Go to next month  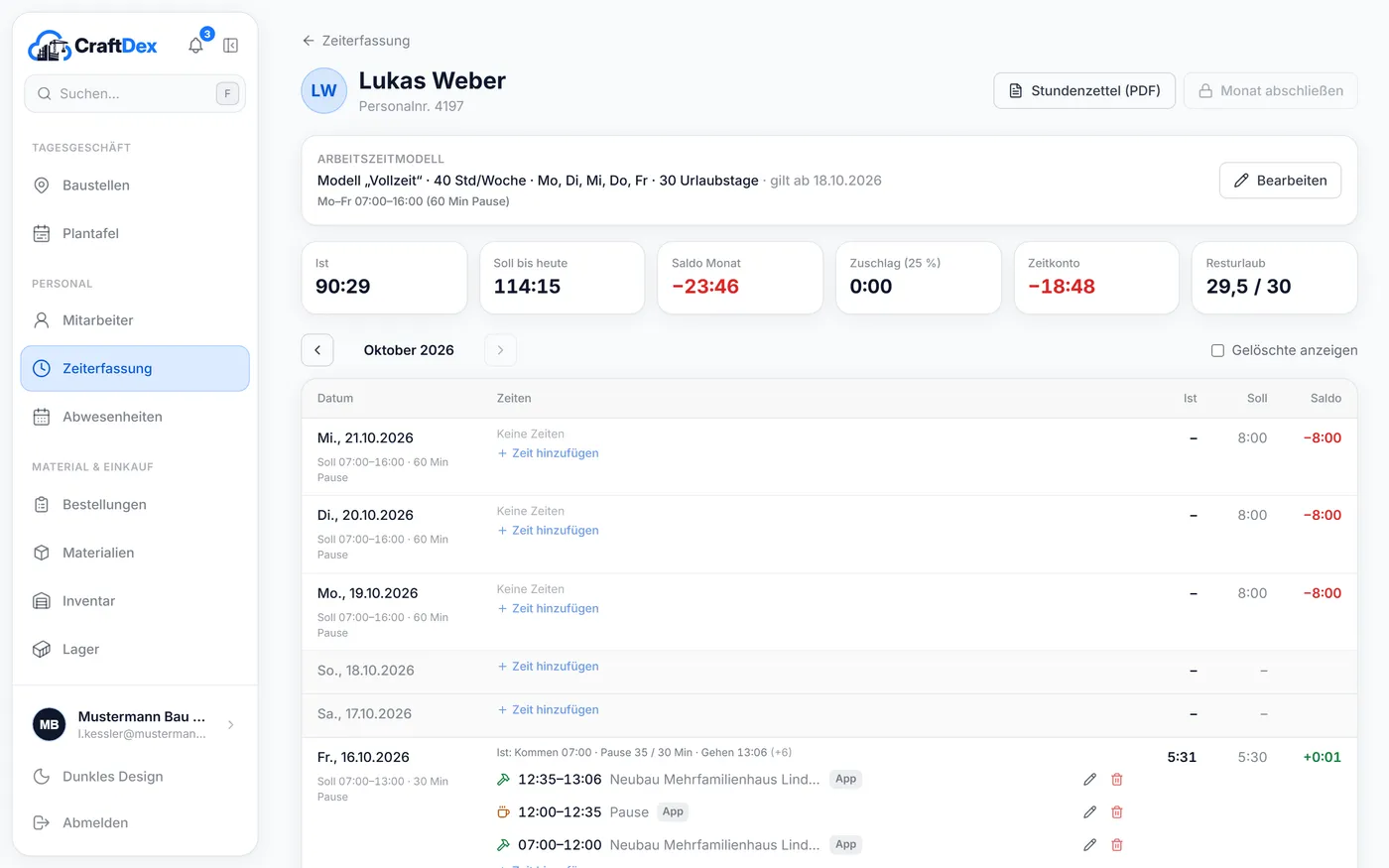pyautogui.click(x=500, y=350)
